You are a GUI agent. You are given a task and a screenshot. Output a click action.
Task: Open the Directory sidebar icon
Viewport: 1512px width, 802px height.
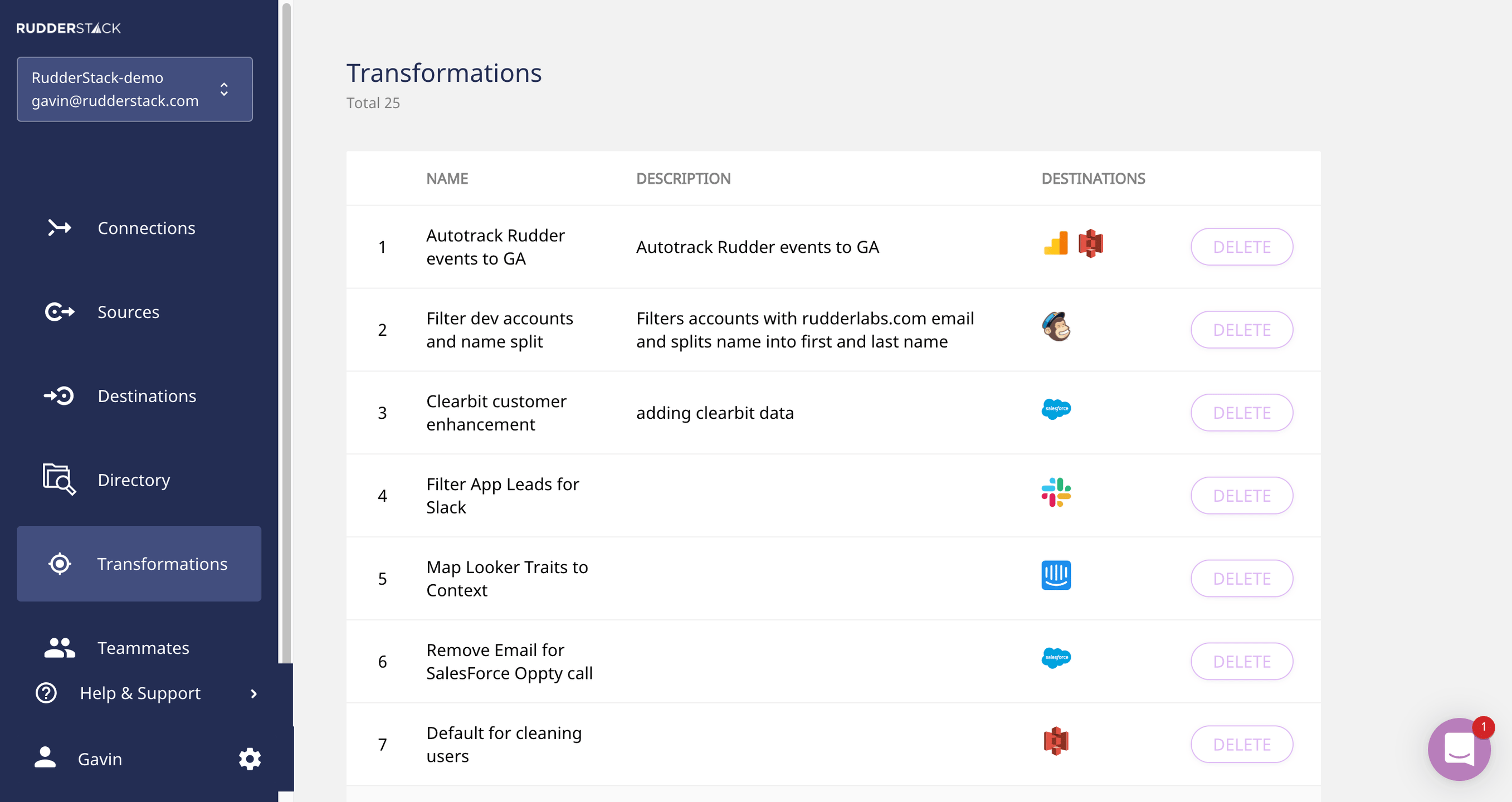point(58,480)
